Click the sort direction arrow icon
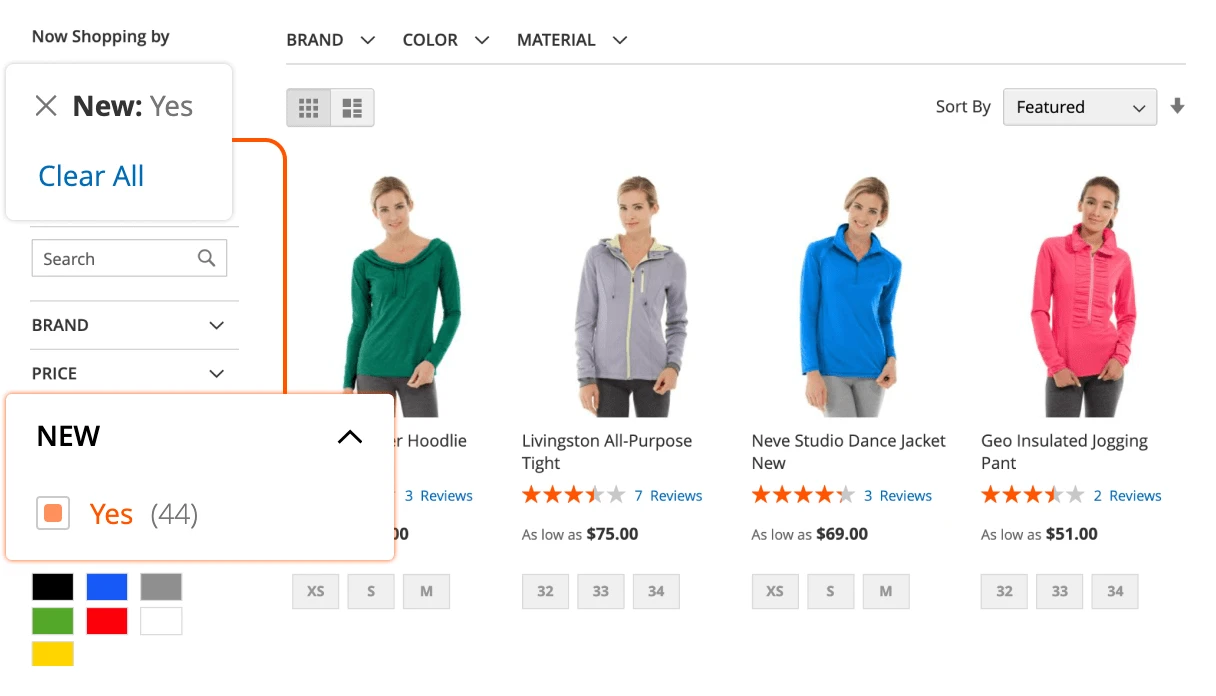 [x=1177, y=107]
